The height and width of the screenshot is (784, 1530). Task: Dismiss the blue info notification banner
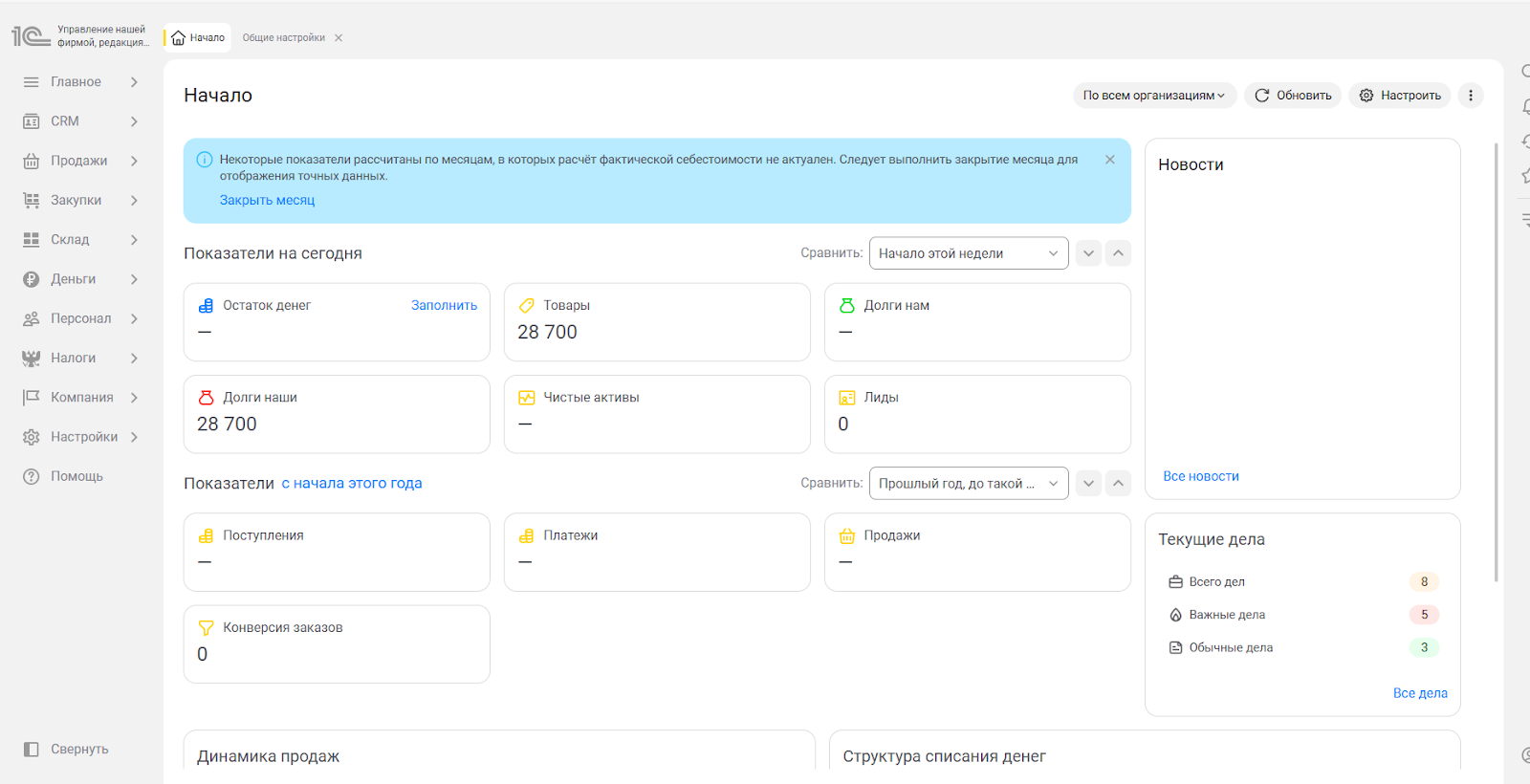(x=1109, y=160)
